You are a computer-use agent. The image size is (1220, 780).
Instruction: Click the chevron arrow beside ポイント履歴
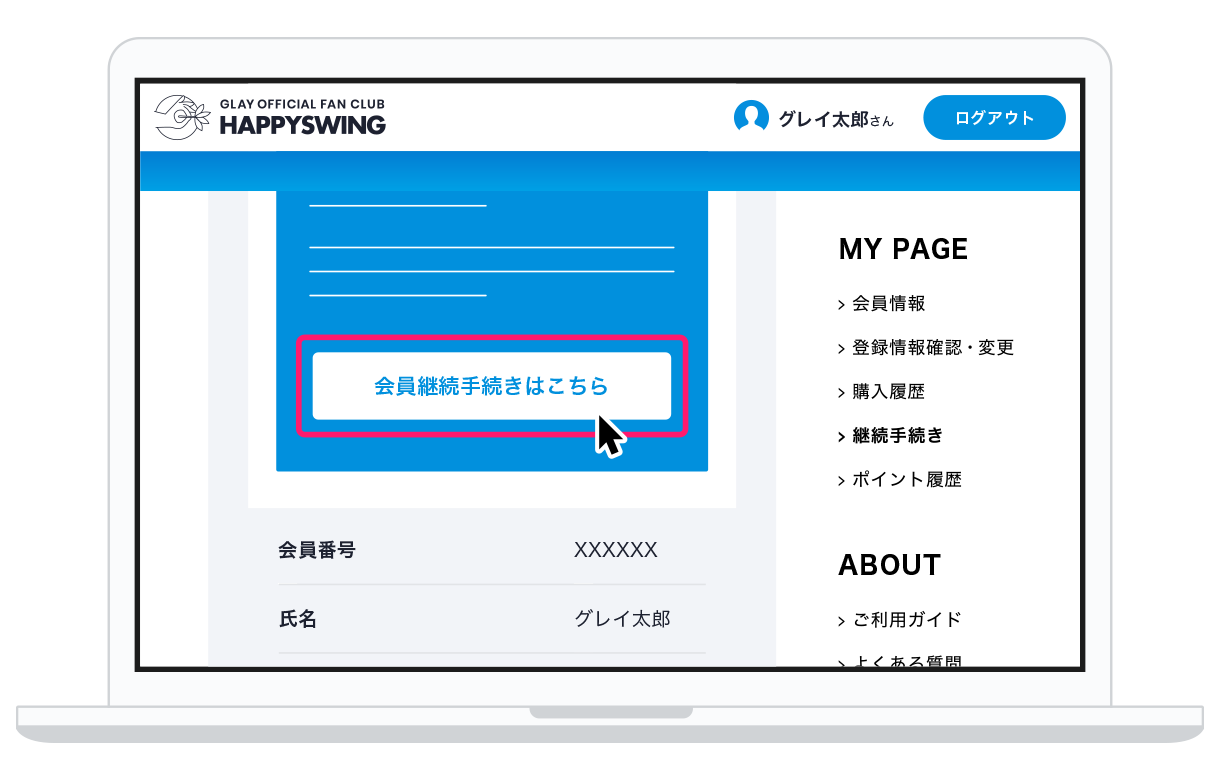click(842, 481)
